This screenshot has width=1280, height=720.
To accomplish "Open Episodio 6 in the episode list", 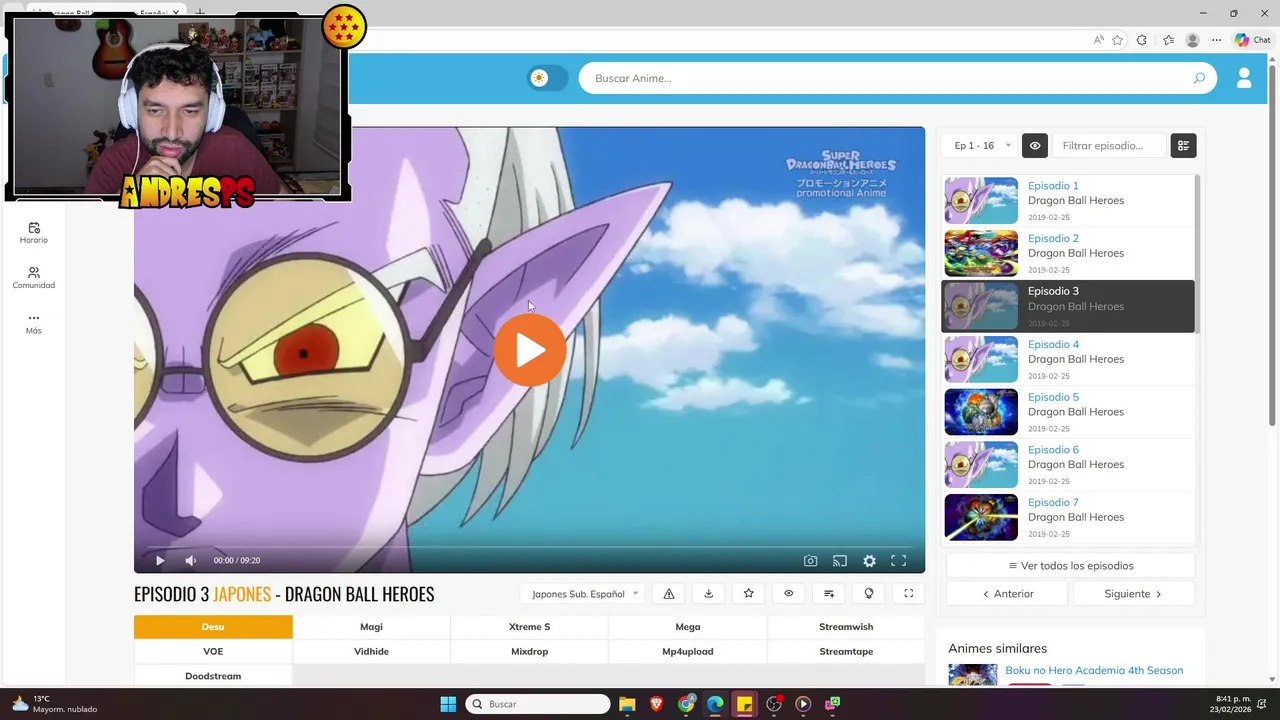I will [1067, 465].
